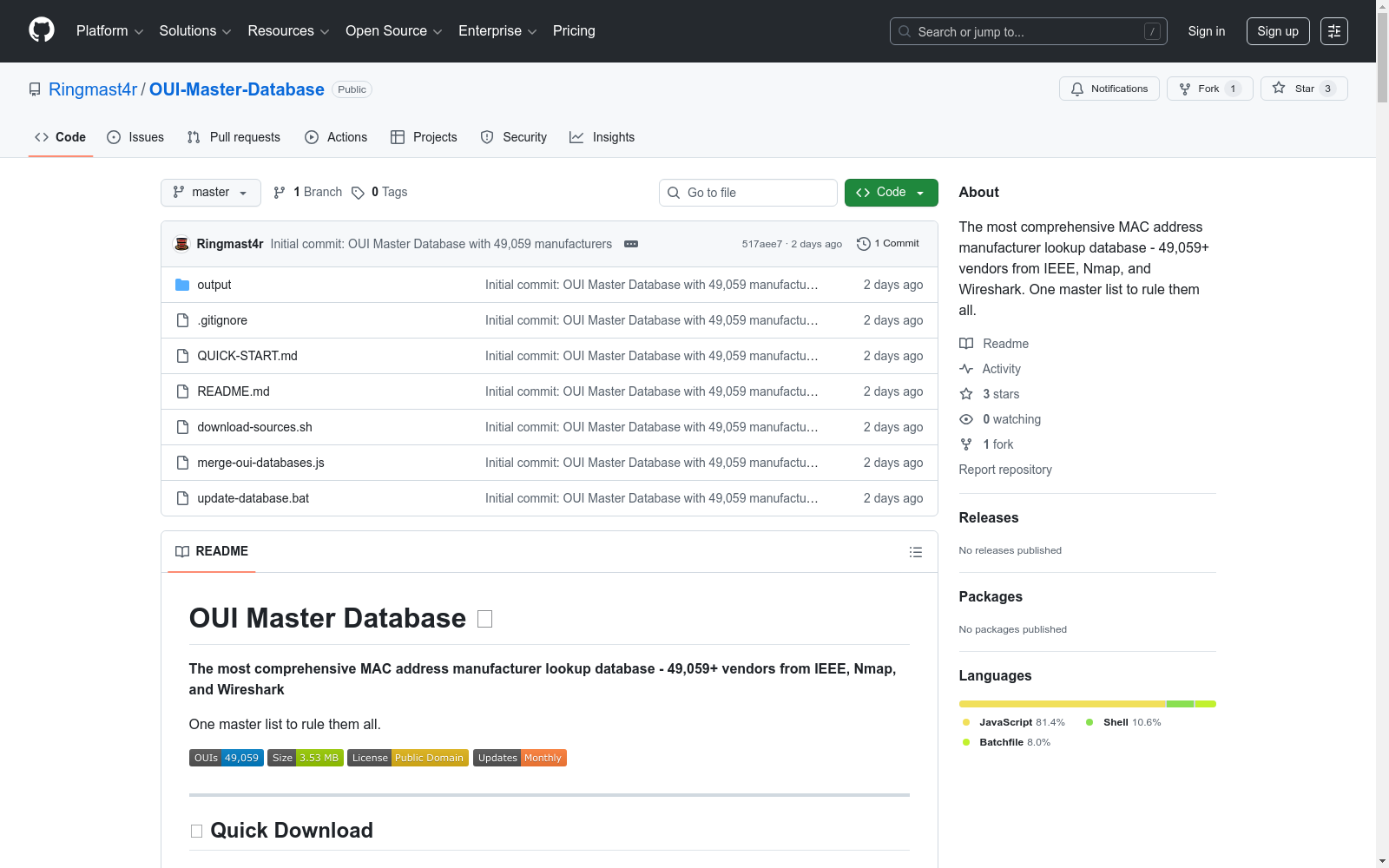Open the global navigation menu icon
The height and width of the screenshot is (868, 1389).
click(1333, 31)
